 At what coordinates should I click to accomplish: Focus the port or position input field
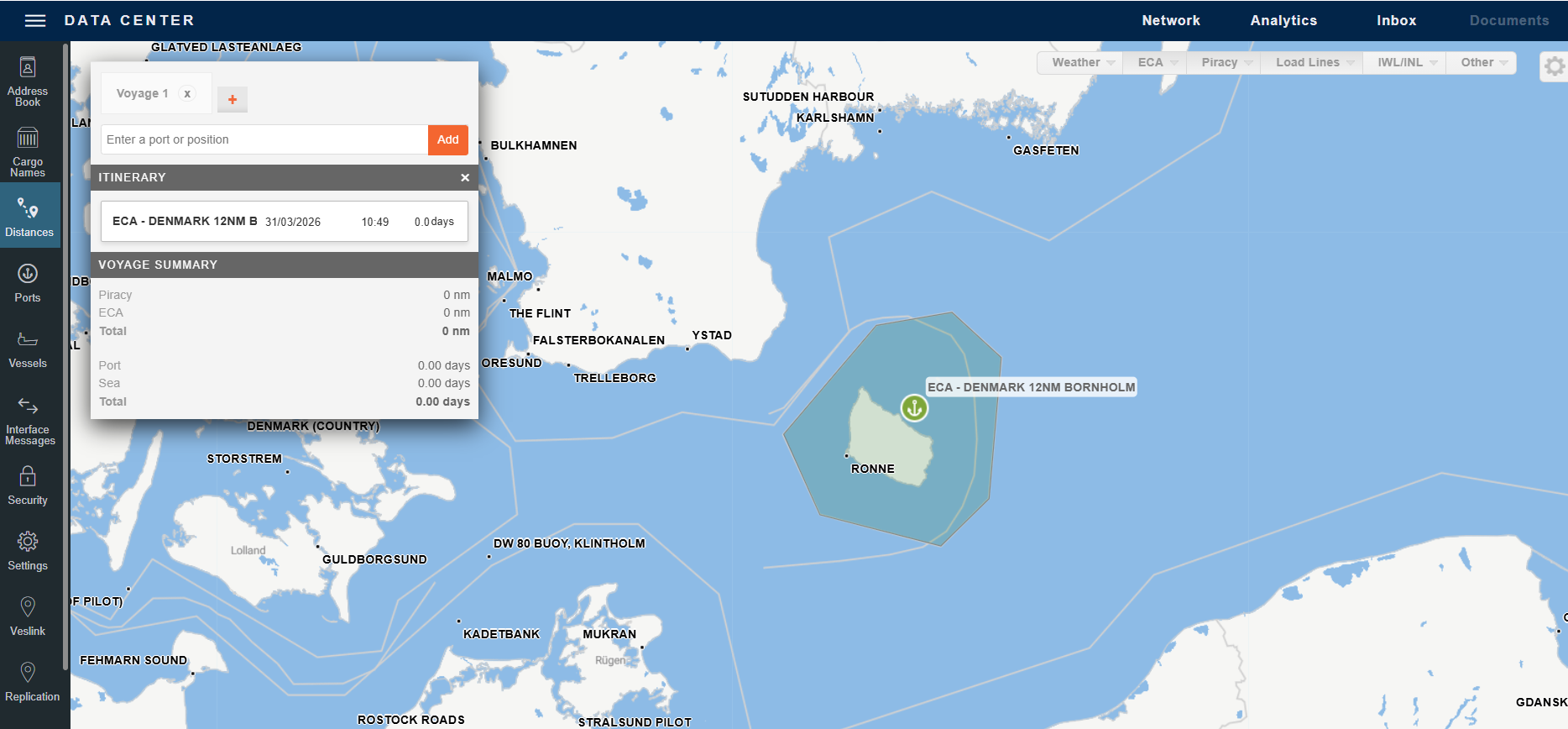[264, 139]
